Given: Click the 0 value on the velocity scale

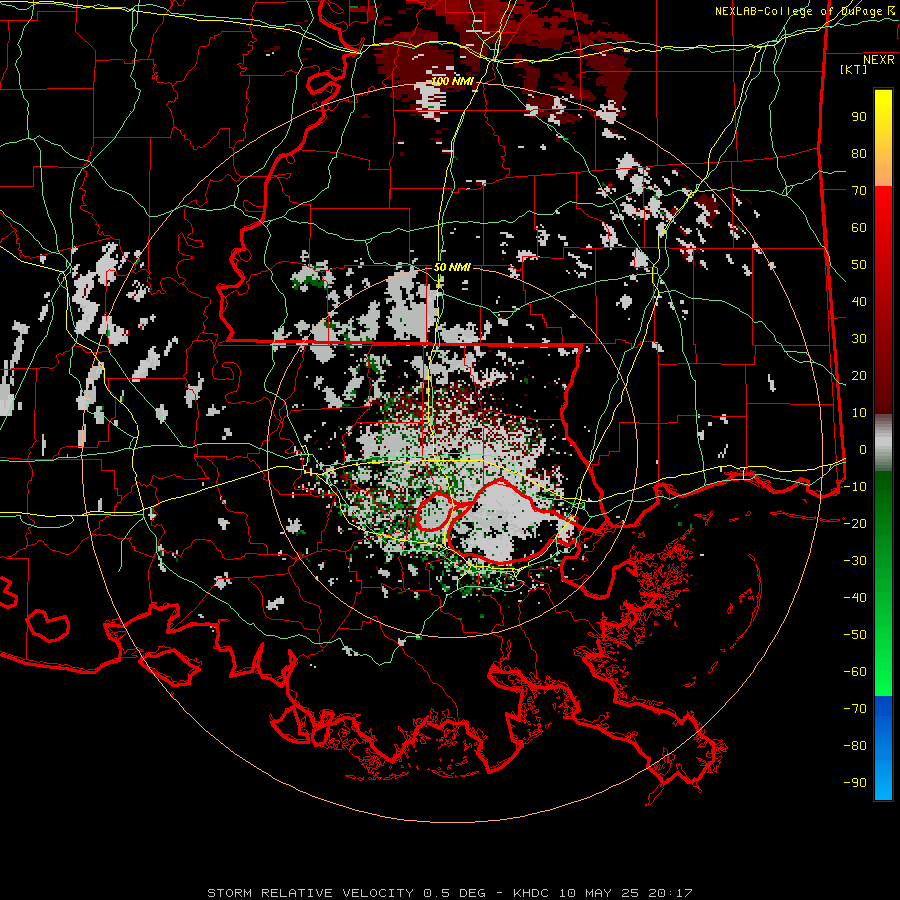Looking at the screenshot, I should point(863,450).
